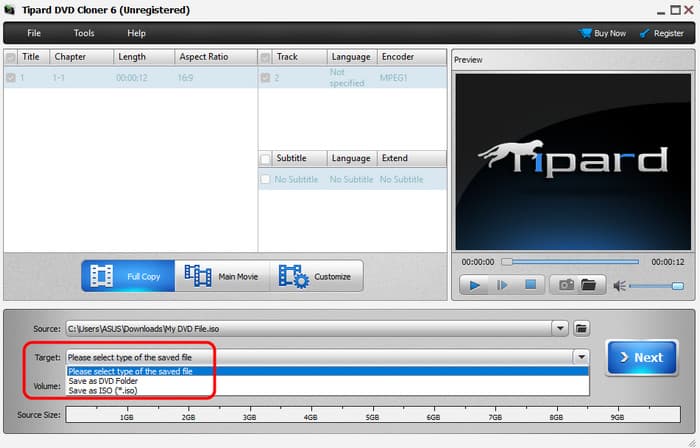Click the Next button
Viewport: 700px width, 448px height.
[642, 357]
